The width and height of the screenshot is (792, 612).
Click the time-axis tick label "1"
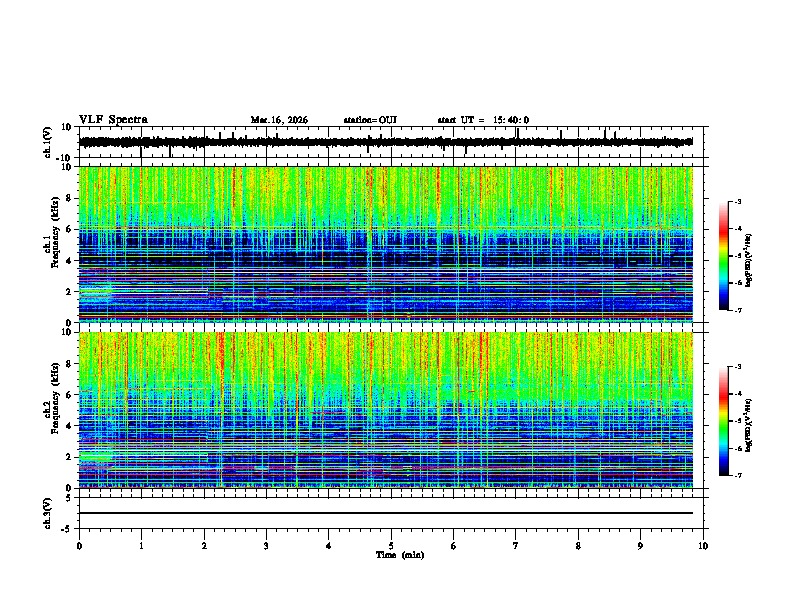point(141,546)
